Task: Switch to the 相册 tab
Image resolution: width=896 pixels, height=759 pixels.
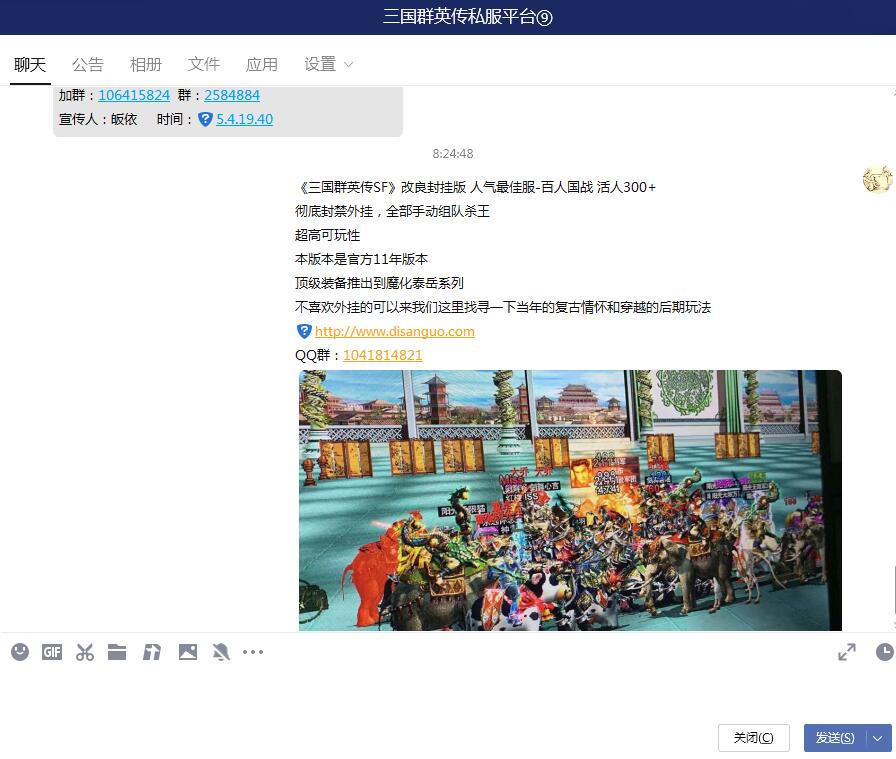Action: [146, 64]
